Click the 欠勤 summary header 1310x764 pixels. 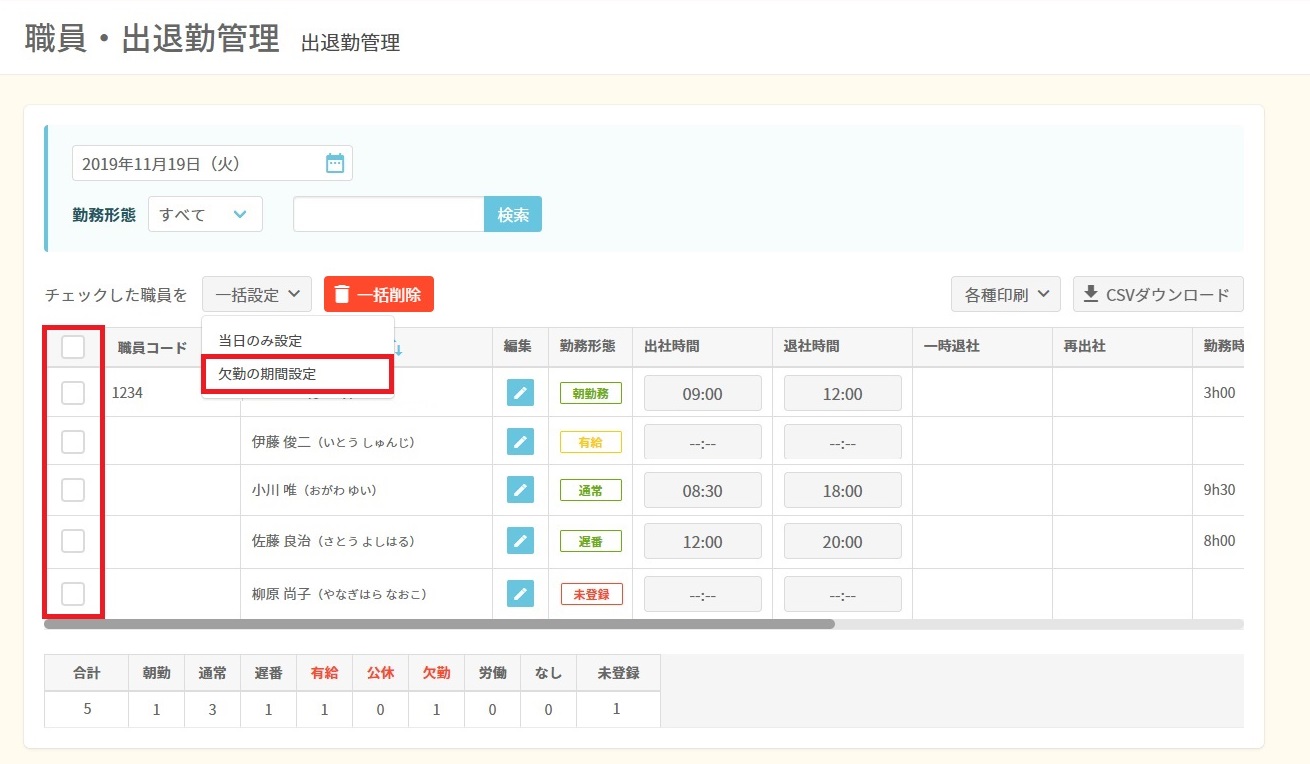[436, 673]
